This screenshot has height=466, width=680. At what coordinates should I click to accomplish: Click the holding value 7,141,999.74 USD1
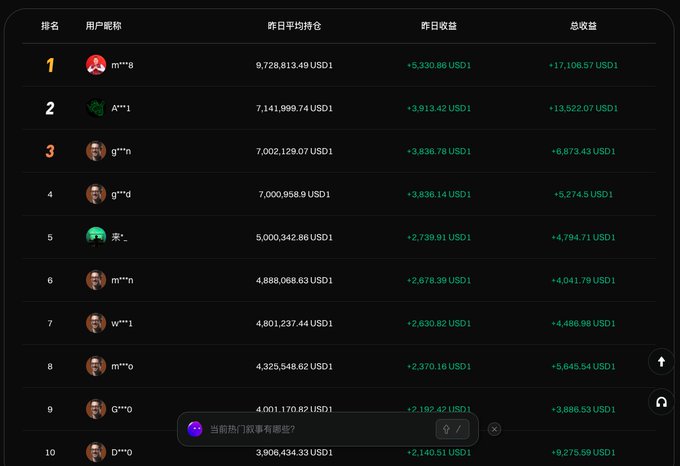(294, 108)
